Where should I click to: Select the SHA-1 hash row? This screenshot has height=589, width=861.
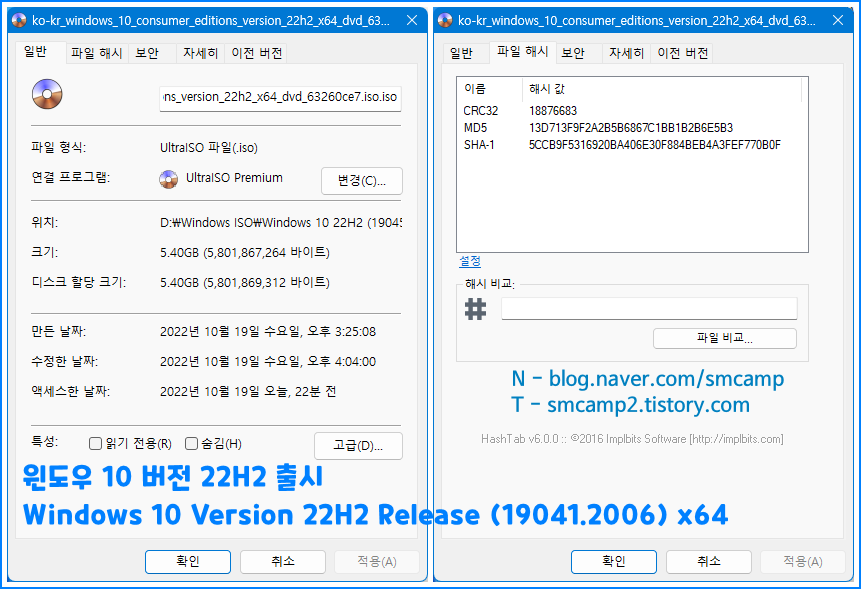(x=631, y=145)
